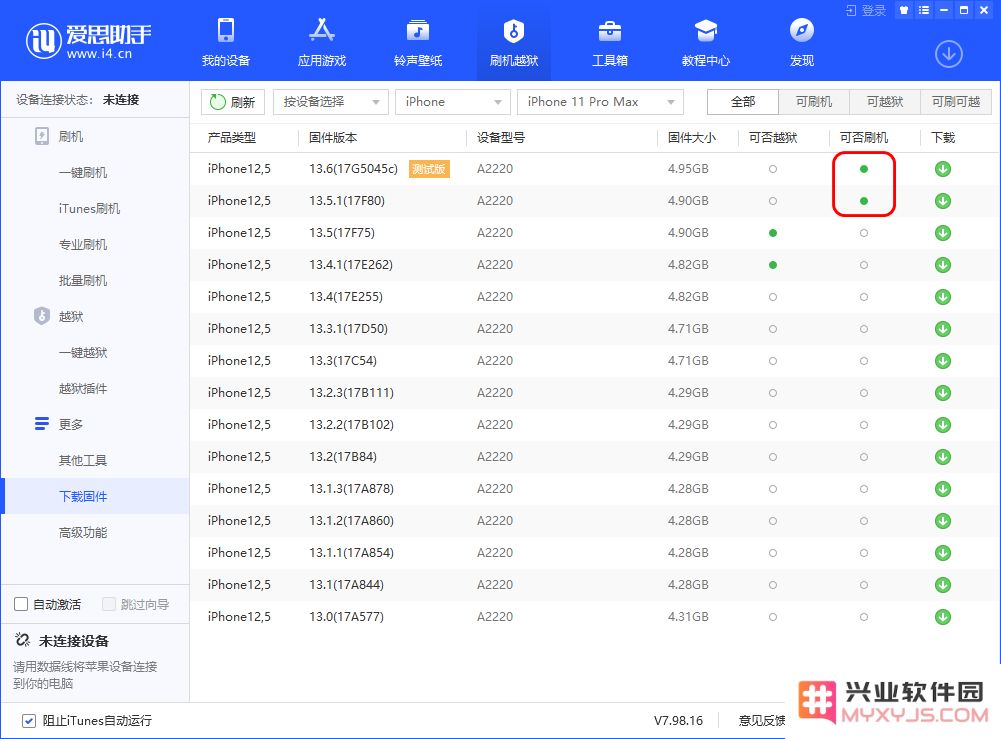Click the 测试版 beta badge on 13.6
This screenshot has width=1001, height=739.
(x=429, y=169)
